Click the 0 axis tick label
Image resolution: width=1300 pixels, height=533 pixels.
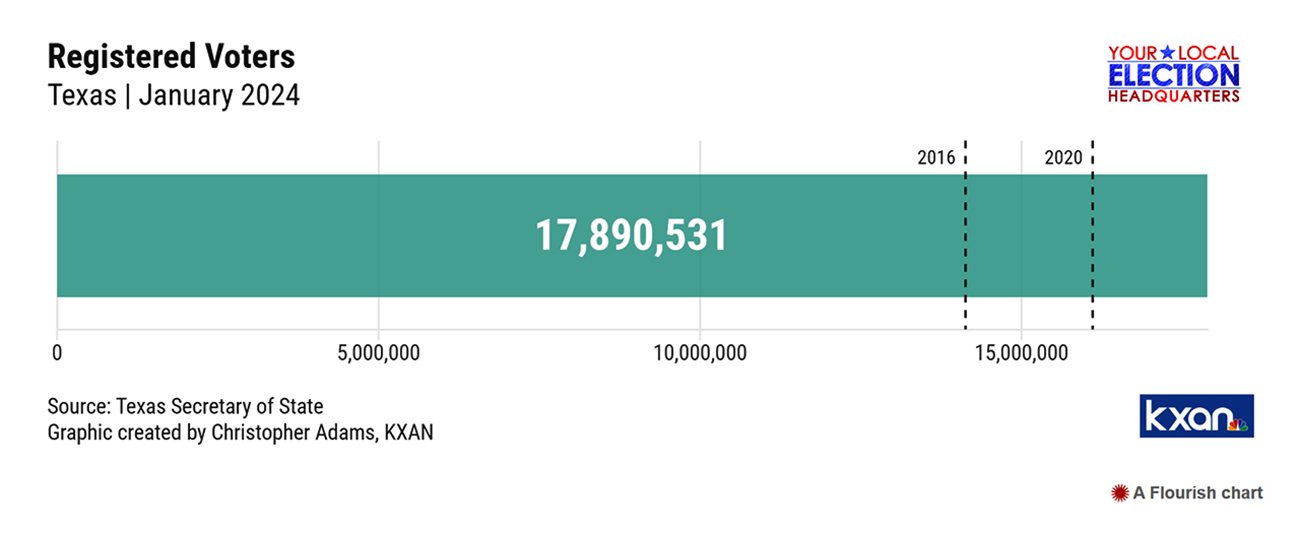pos(57,353)
